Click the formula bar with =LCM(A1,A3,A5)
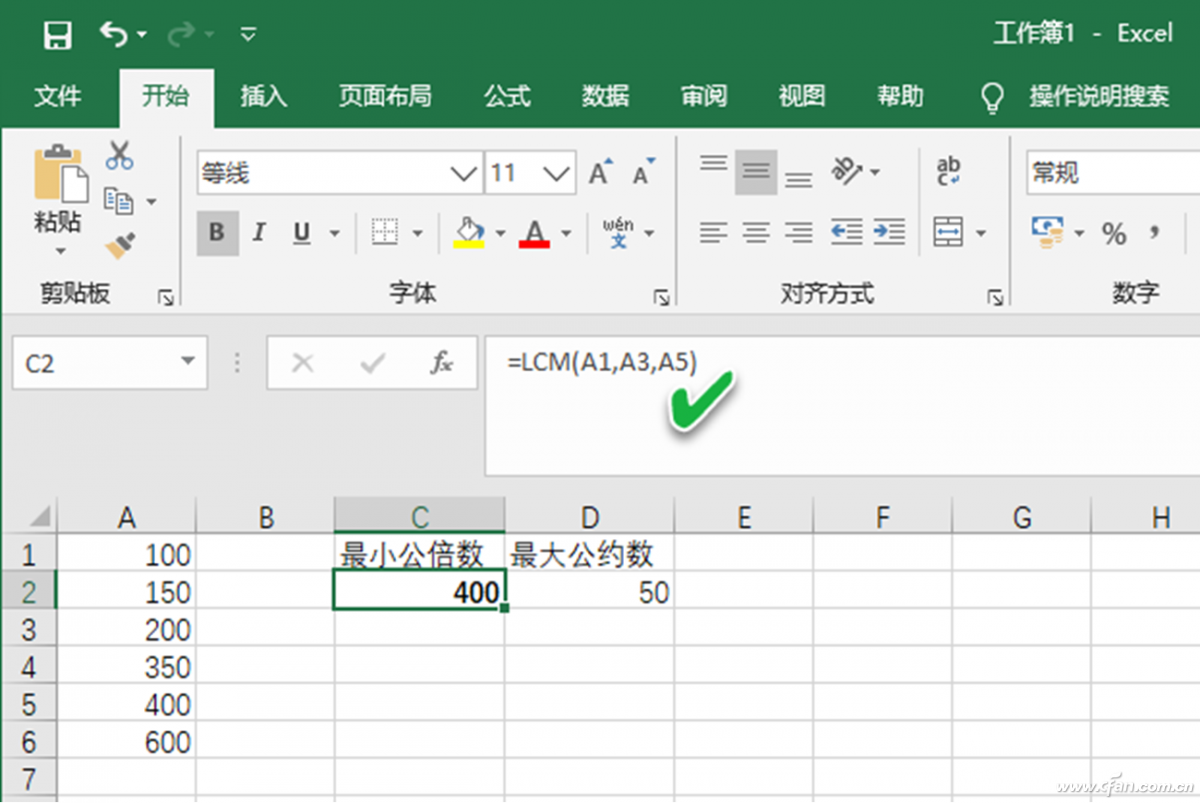 842,405
